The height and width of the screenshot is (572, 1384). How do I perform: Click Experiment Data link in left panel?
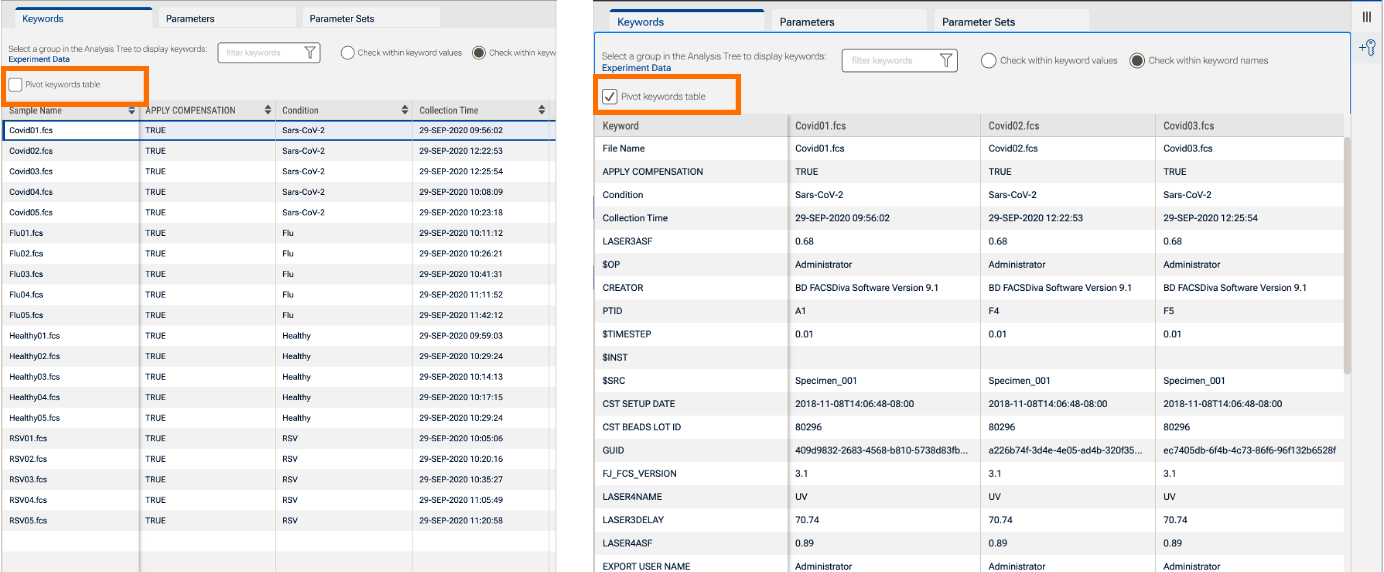pos(39,60)
